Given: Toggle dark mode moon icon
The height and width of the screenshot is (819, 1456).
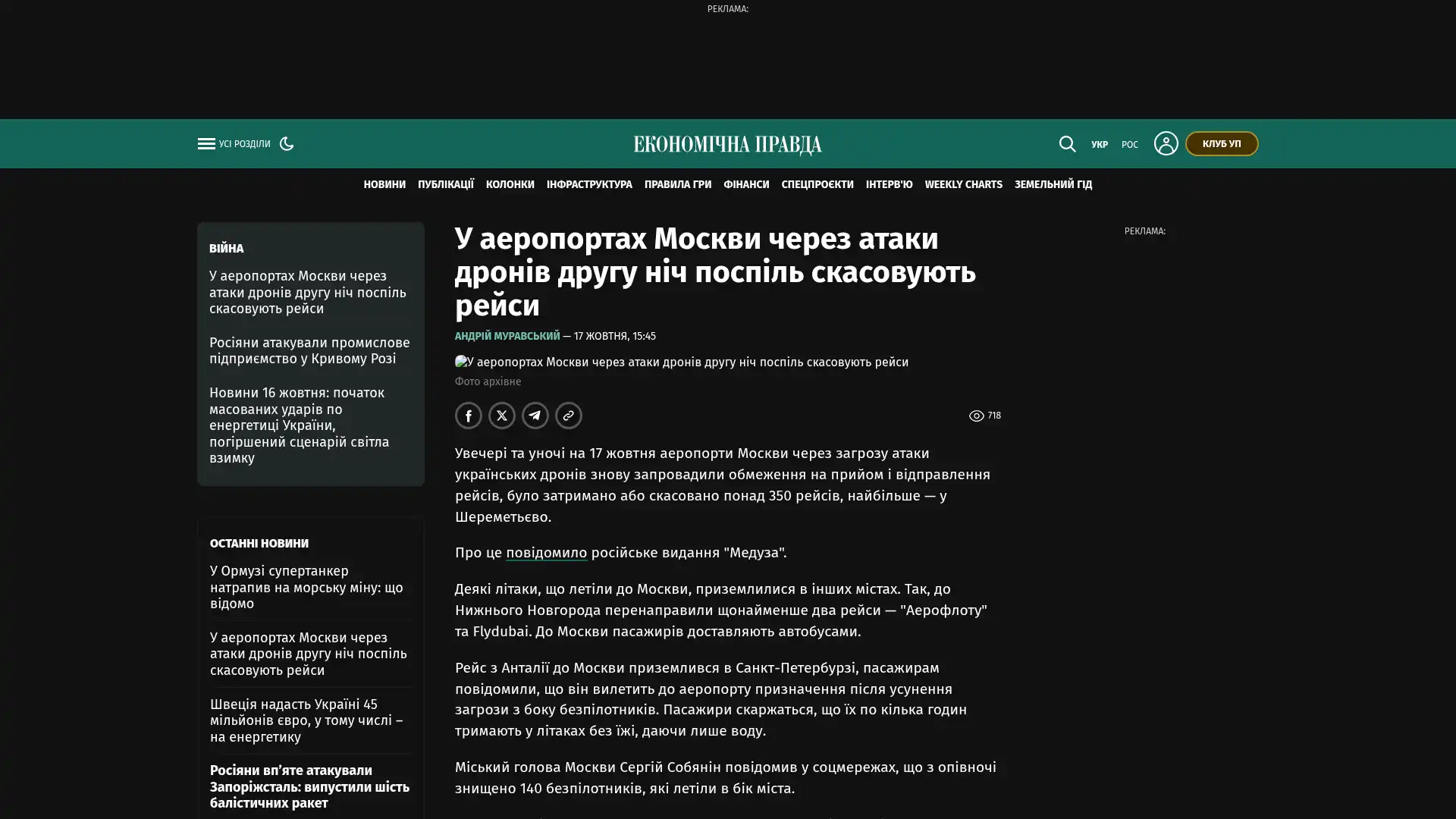Looking at the screenshot, I should point(287,143).
